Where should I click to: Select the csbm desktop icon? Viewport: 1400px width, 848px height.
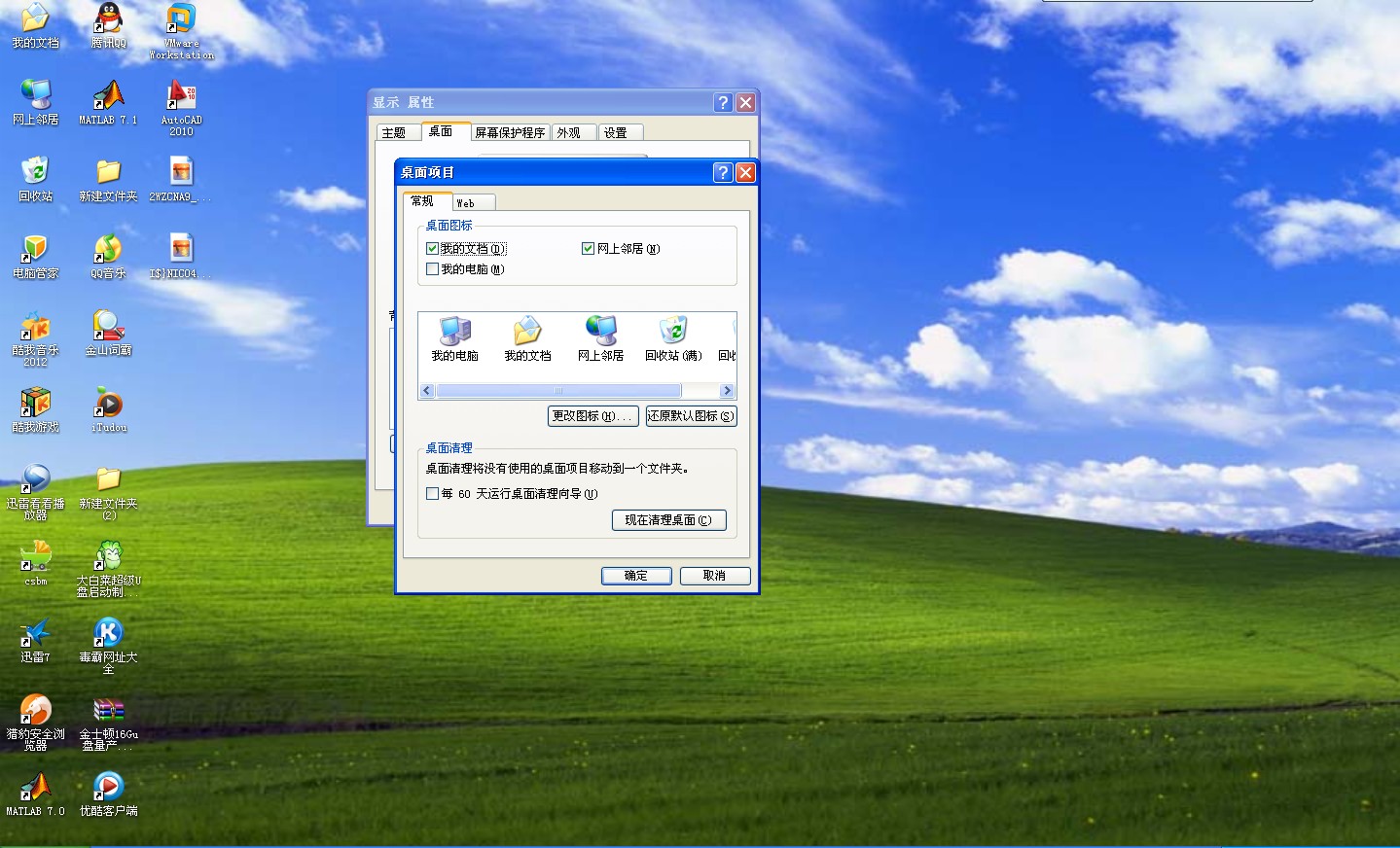[35, 563]
